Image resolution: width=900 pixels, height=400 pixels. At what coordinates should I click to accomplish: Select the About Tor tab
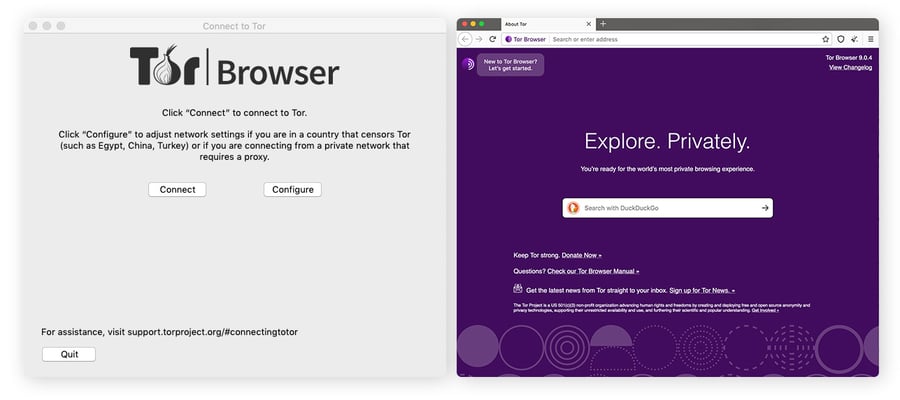[548, 24]
